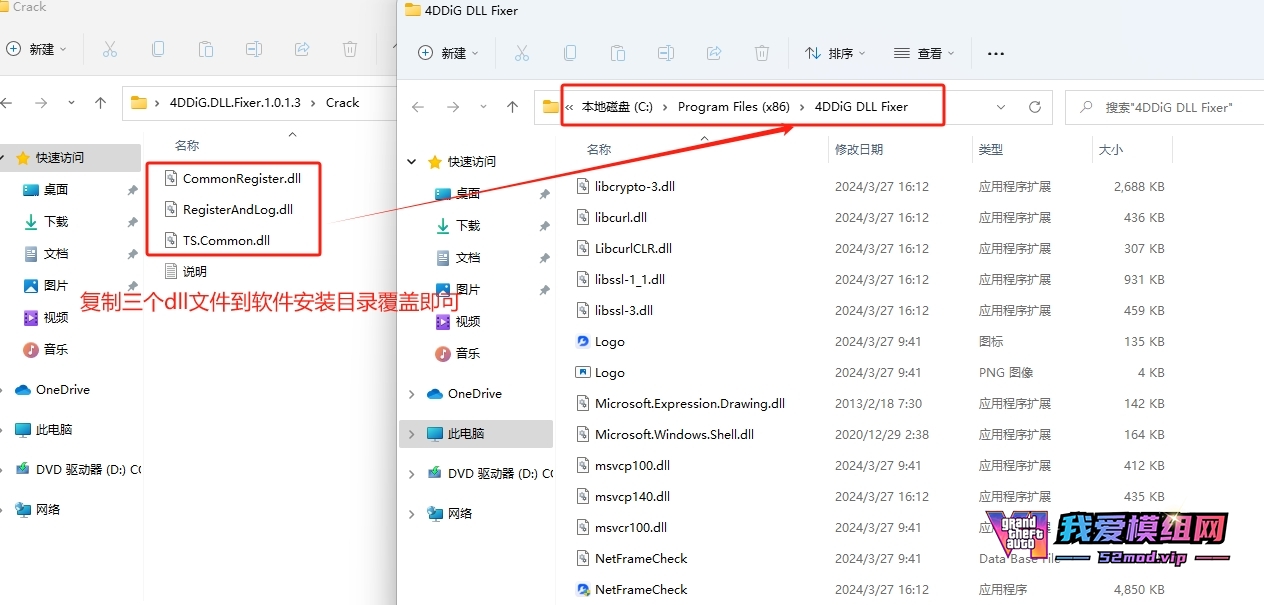This screenshot has height=605, width=1264.
Task: Collapse 快速访问 in 4DDiG DLL Fixer window sidebar
Action: (x=411, y=162)
